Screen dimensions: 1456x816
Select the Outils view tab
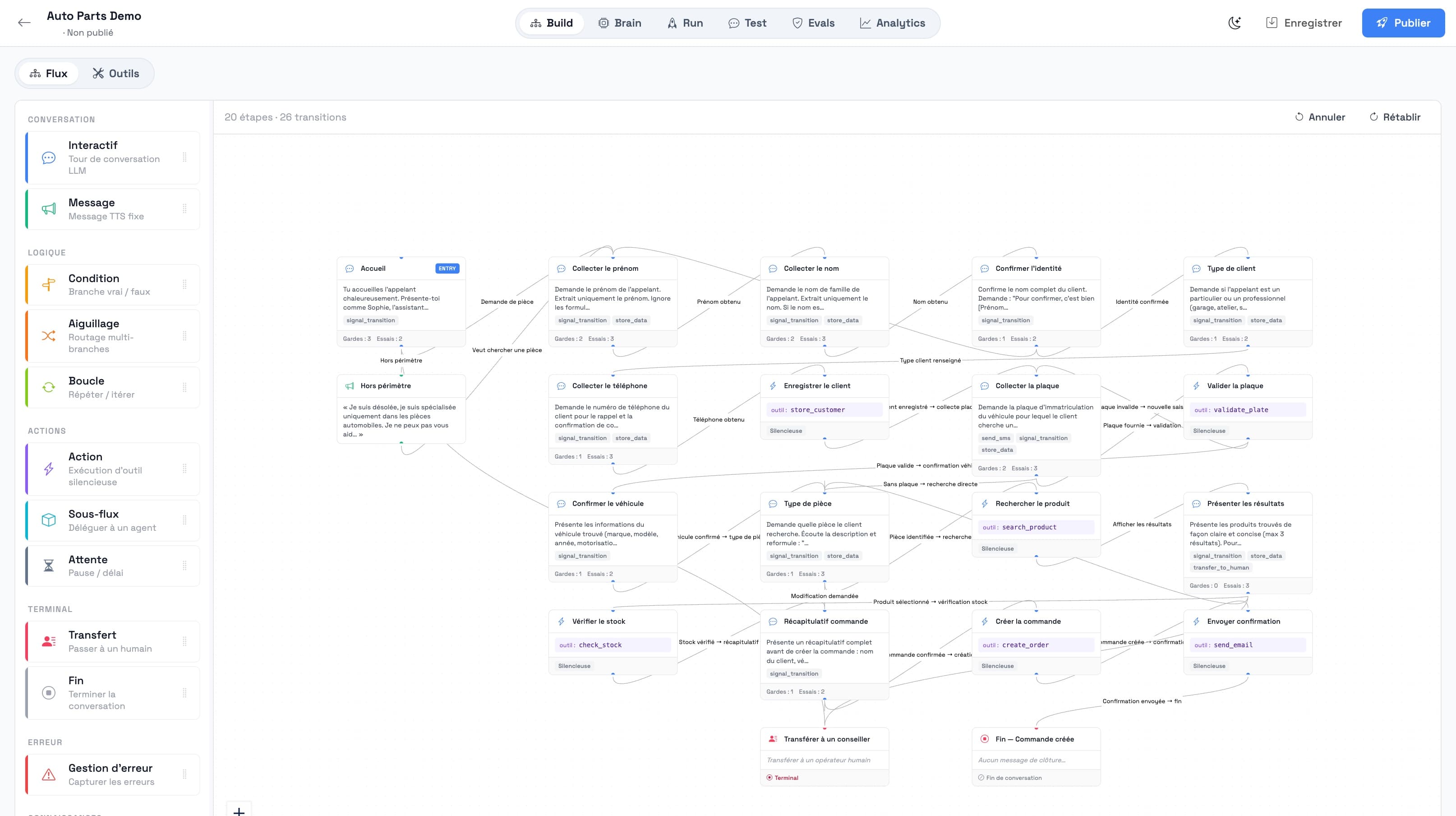coord(116,74)
